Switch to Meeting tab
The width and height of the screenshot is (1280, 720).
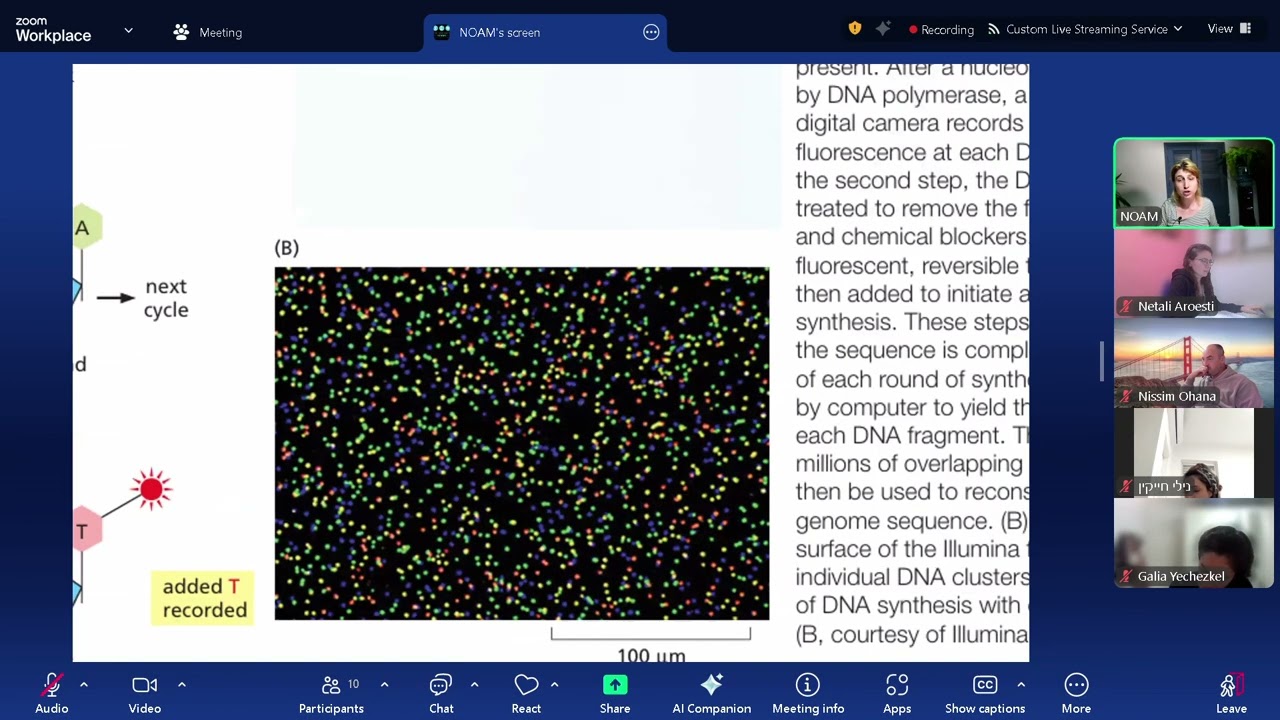point(208,32)
